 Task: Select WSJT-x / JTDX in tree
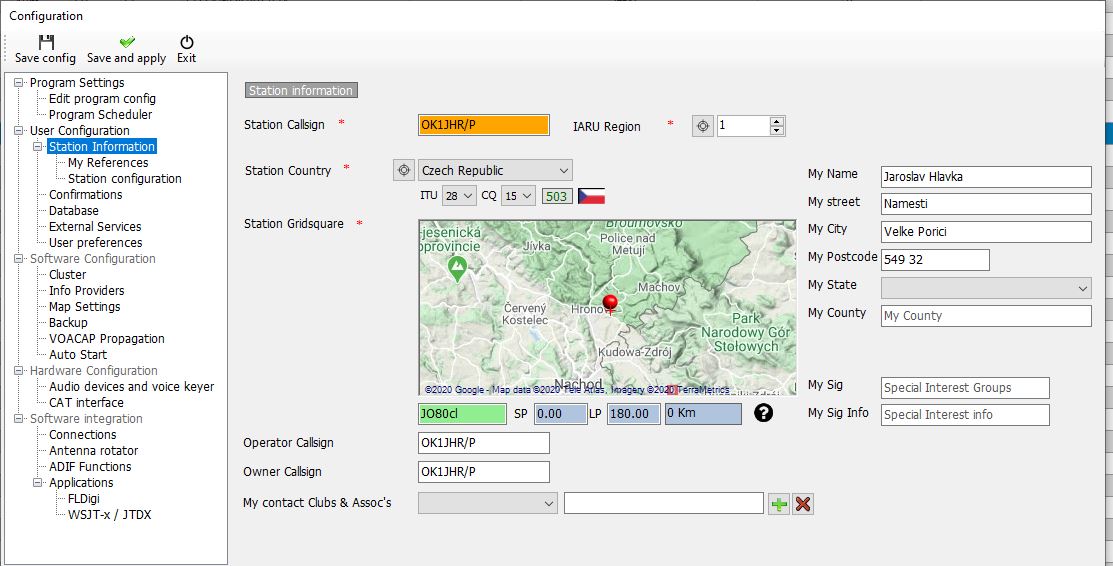click(x=109, y=515)
